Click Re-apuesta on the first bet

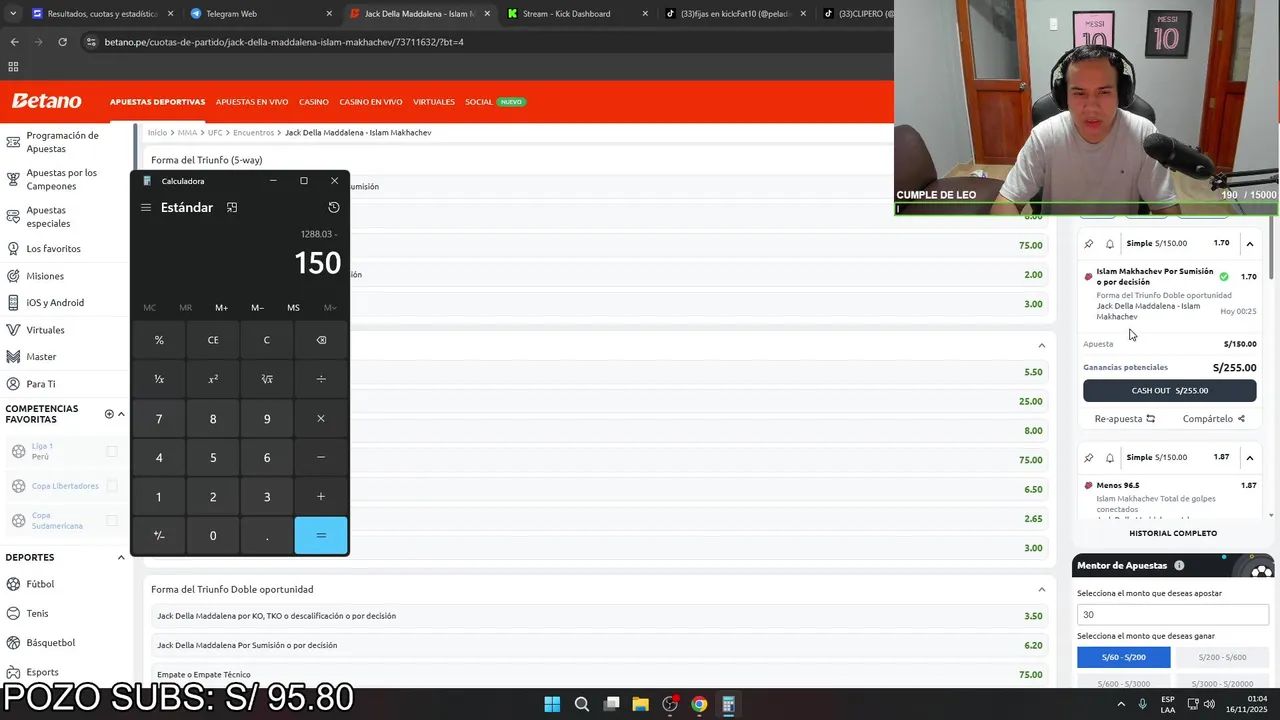1125,419
